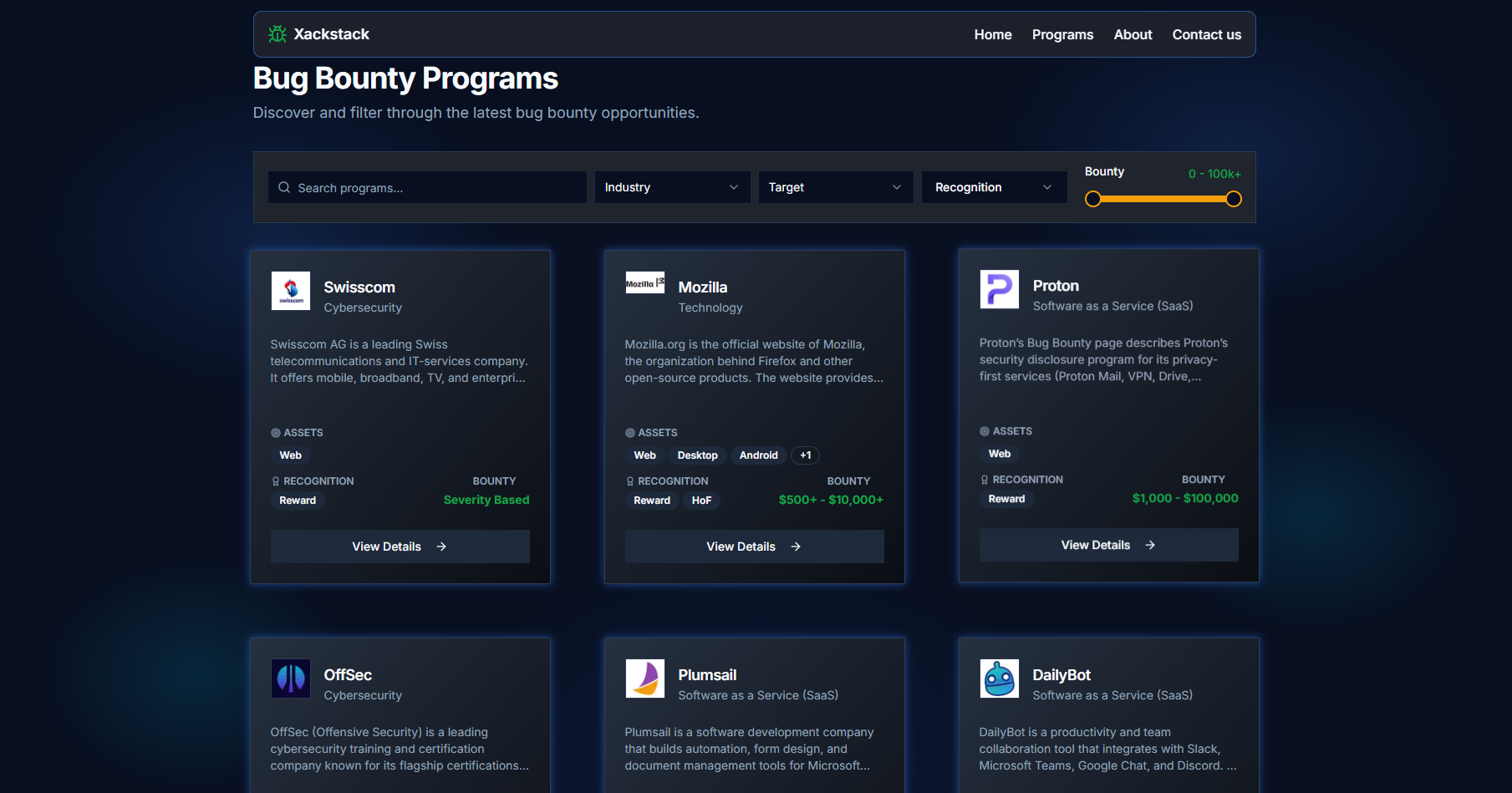View Details of the Proton program
The height and width of the screenshot is (793, 1512).
pos(1108,545)
